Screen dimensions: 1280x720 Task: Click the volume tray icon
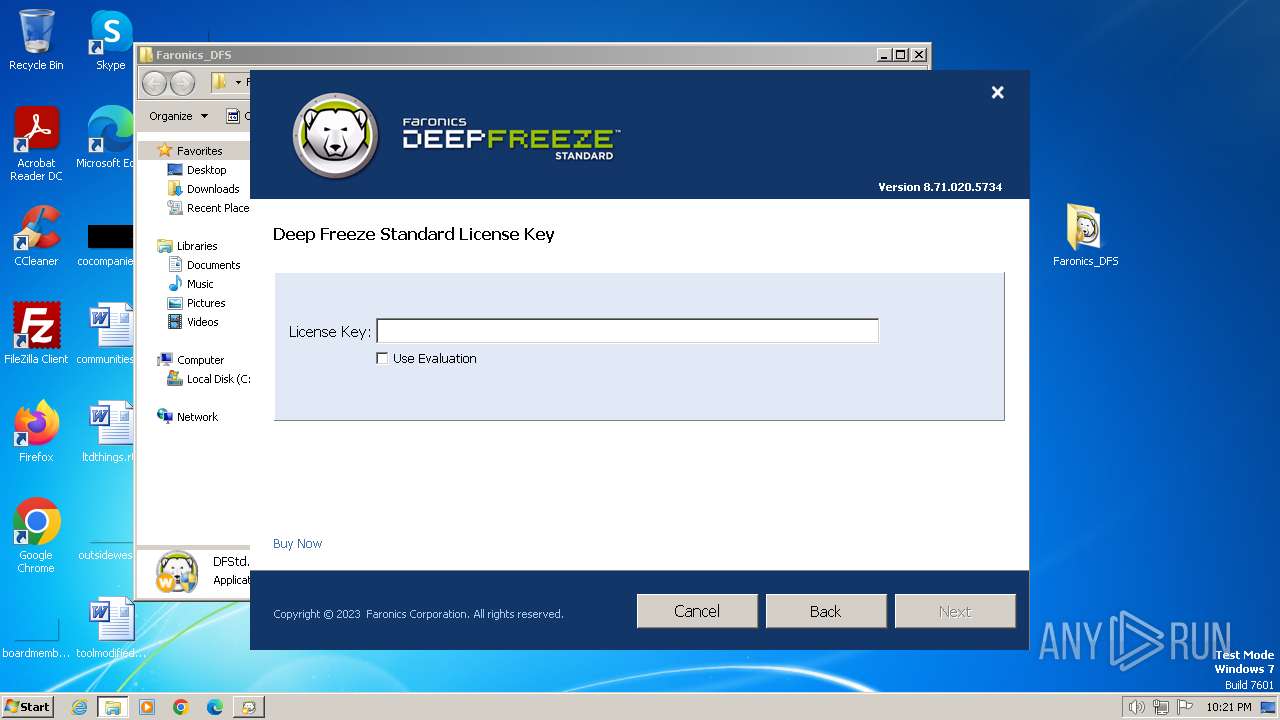pyautogui.click(x=1136, y=707)
